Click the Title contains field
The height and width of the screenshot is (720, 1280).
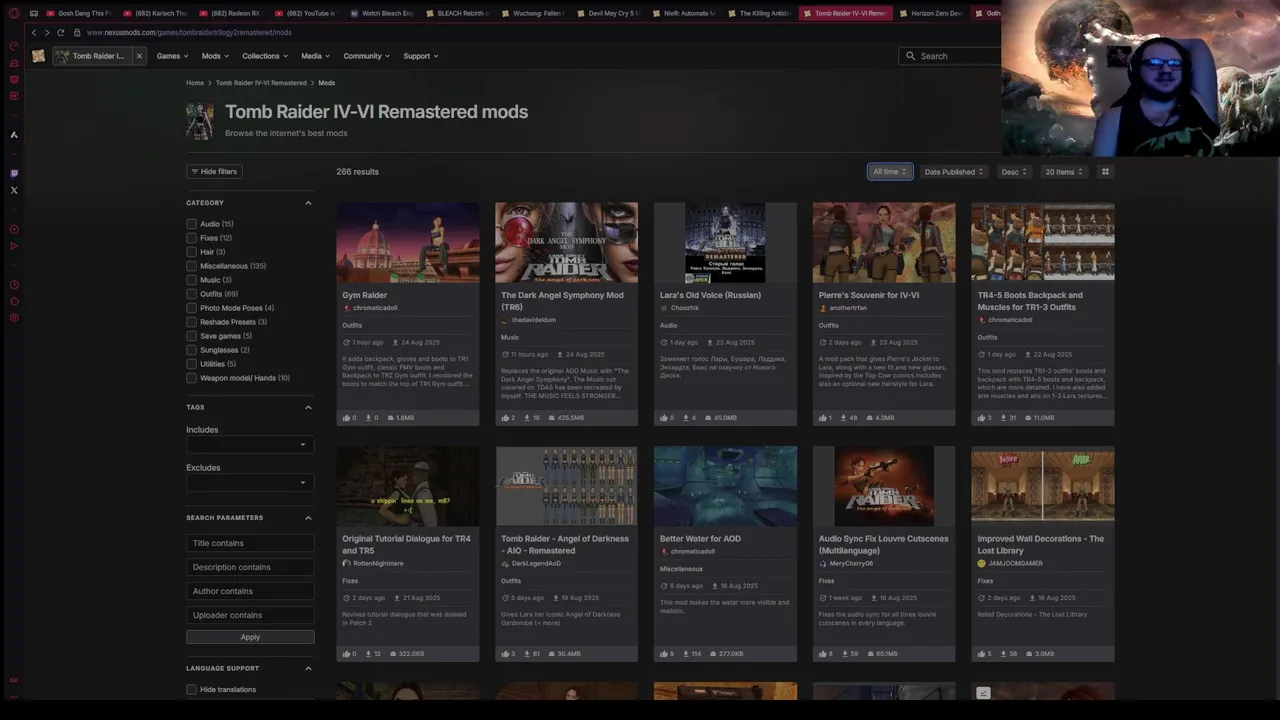point(250,543)
